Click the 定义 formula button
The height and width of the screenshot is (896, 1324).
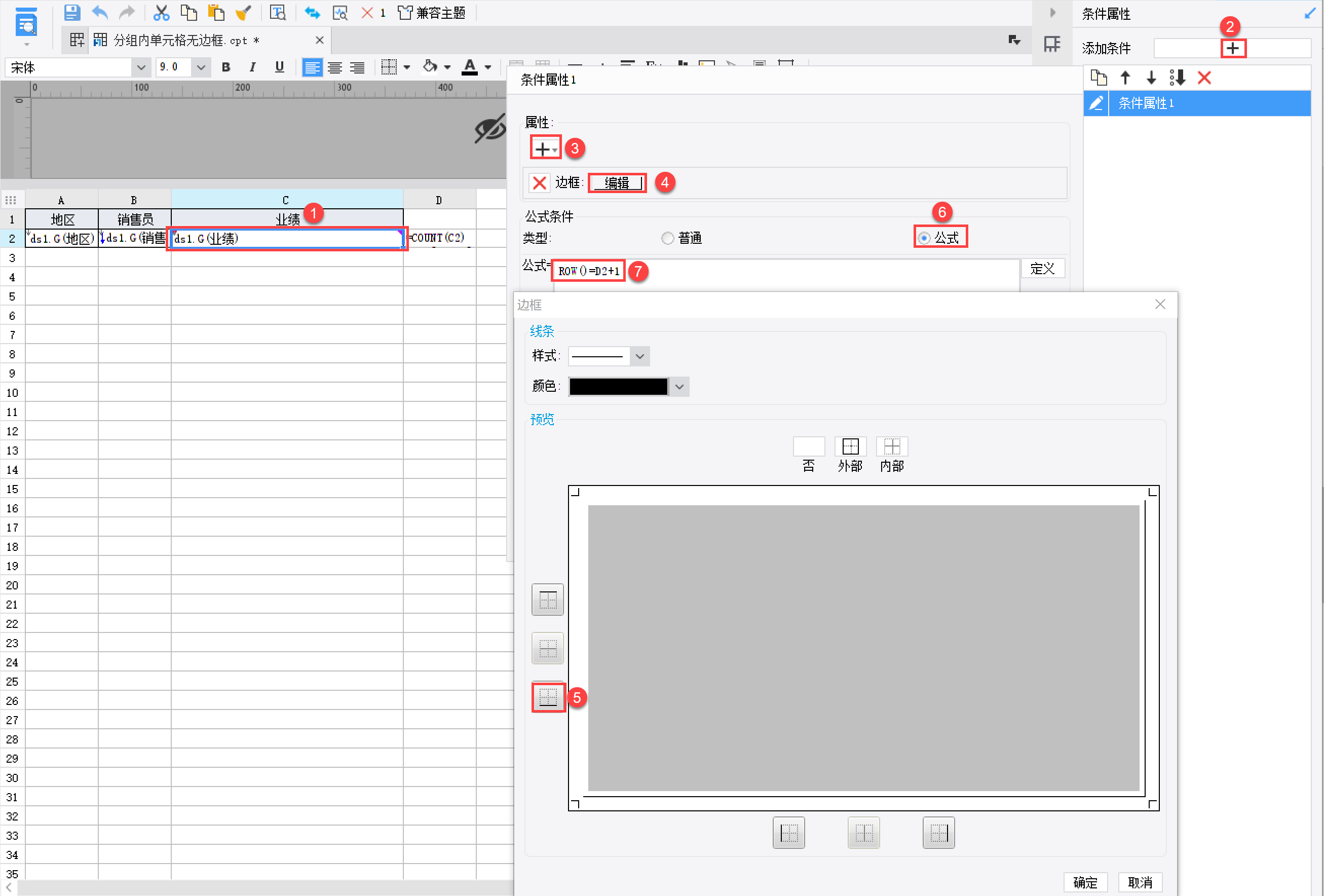pos(1042,269)
